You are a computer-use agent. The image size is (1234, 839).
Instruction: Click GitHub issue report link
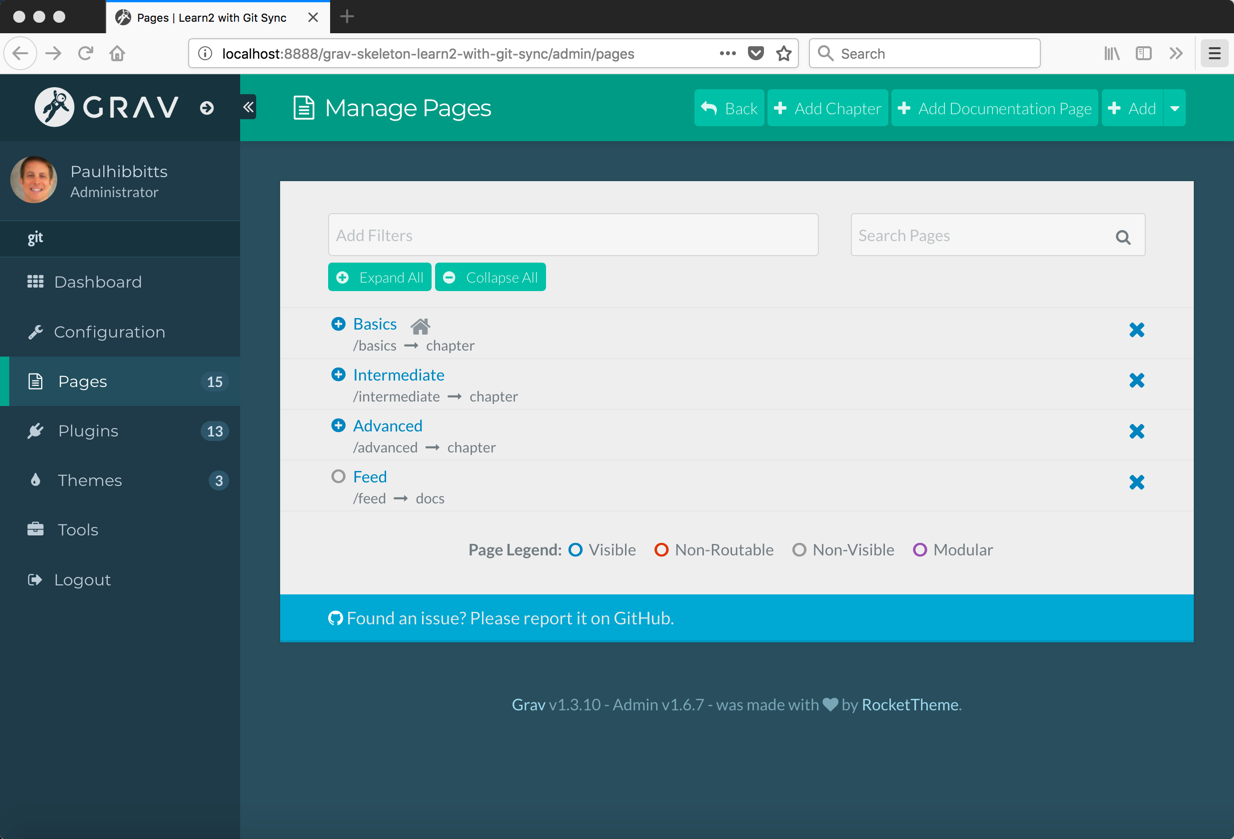point(501,618)
